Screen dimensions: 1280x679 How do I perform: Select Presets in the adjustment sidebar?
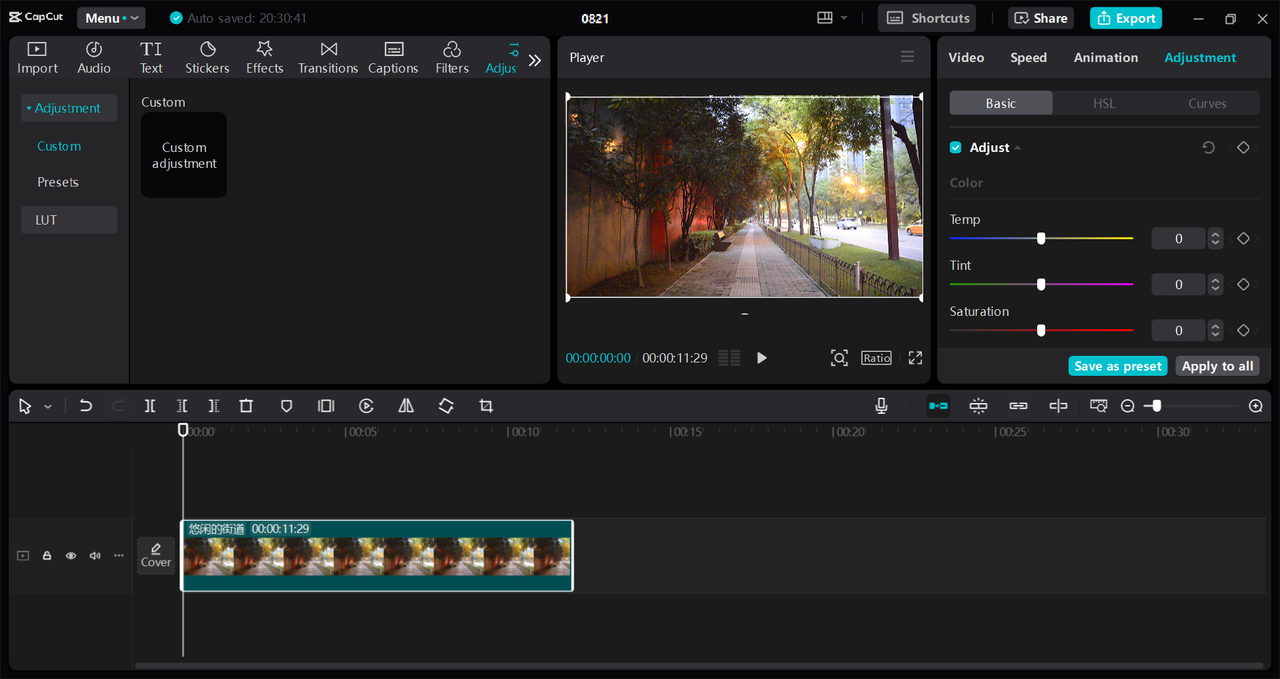click(58, 182)
